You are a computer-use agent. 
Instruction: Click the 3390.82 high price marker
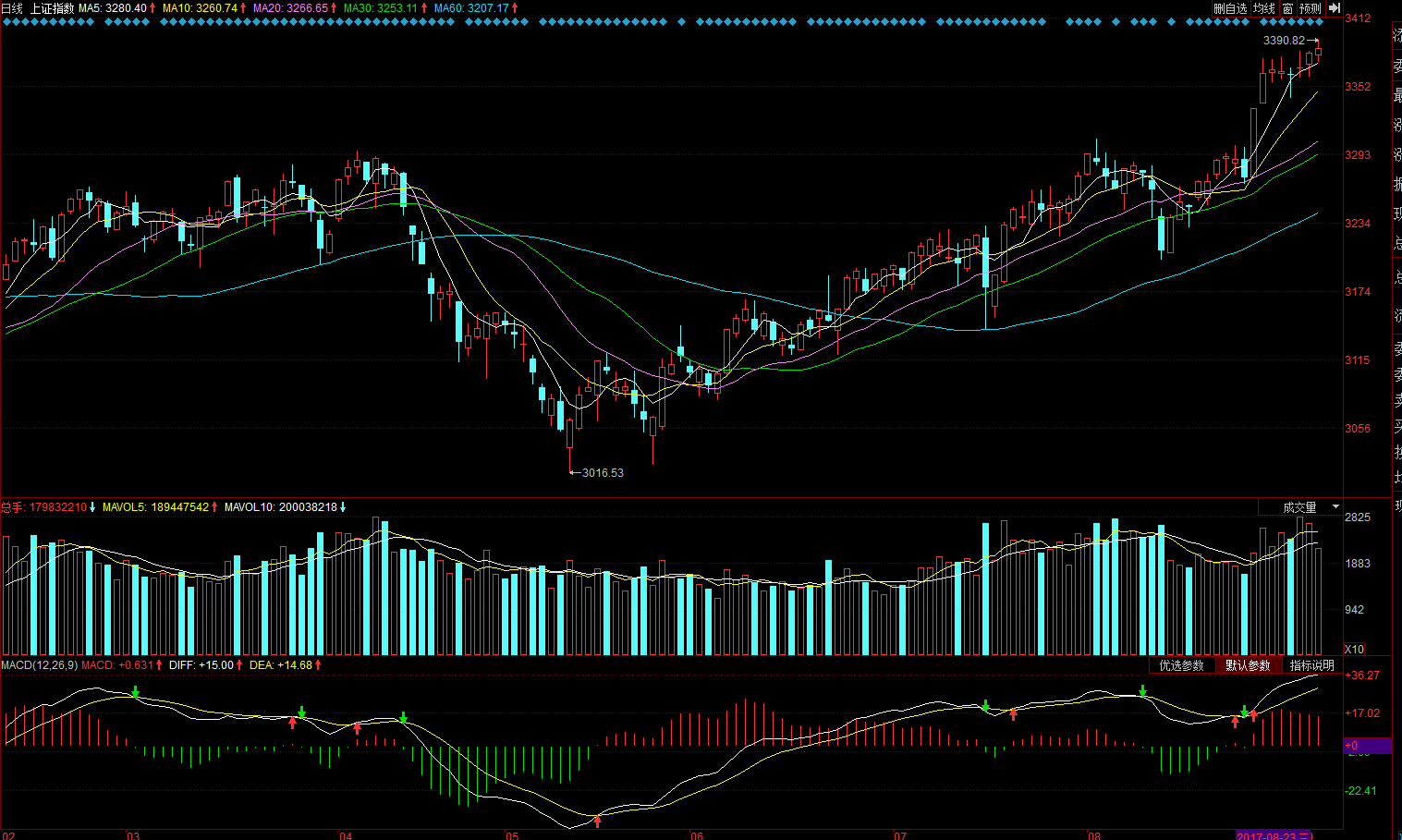pos(1284,41)
